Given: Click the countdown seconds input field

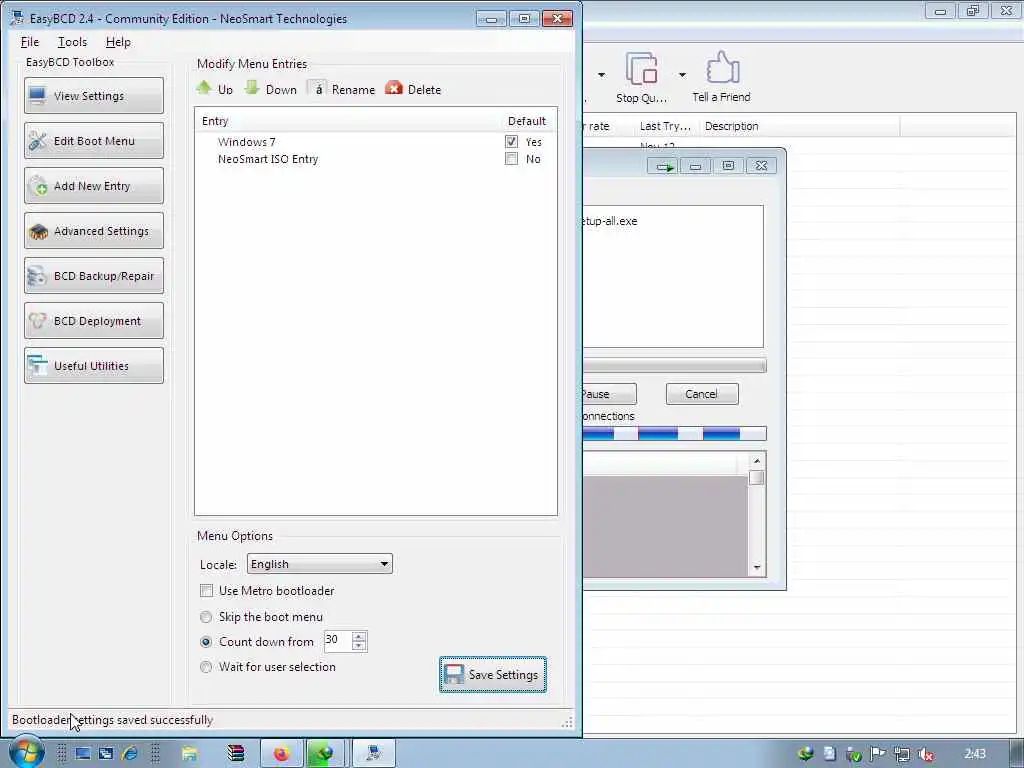Looking at the screenshot, I should click(x=338, y=641).
